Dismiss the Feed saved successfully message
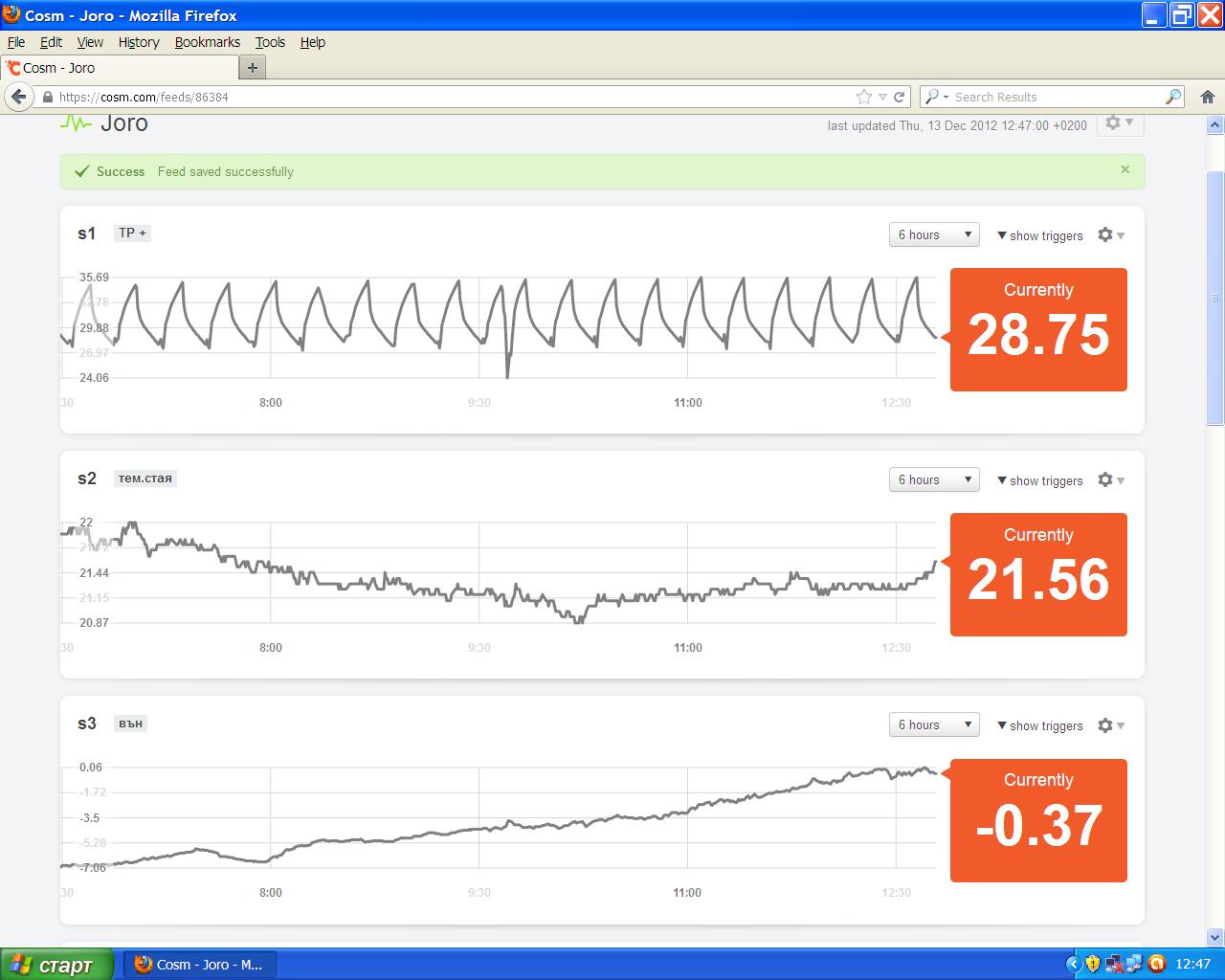The image size is (1225, 980). pyautogui.click(x=1125, y=169)
